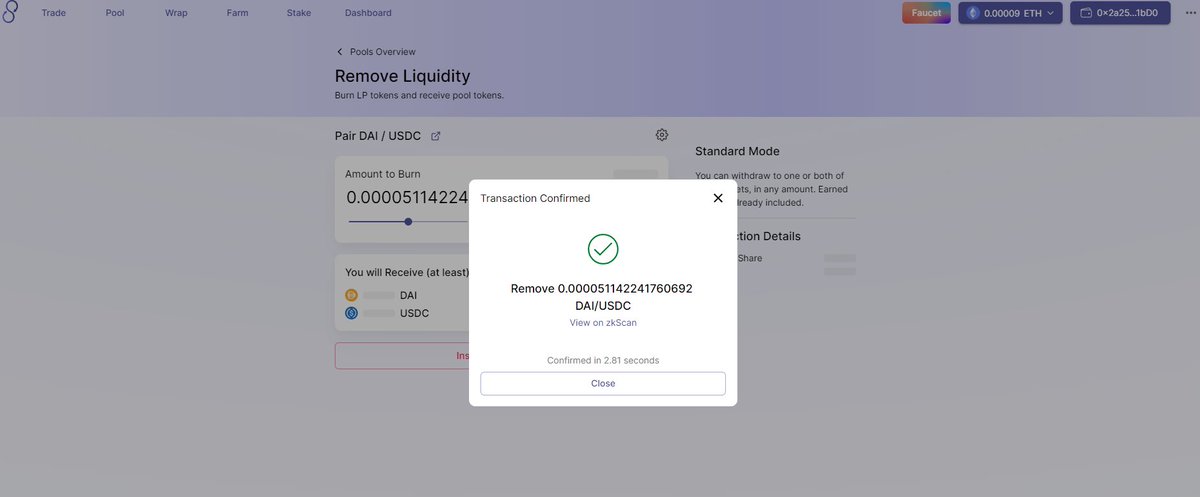Click the Amount to Burn value field
The height and width of the screenshot is (497, 1200).
click(407, 198)
